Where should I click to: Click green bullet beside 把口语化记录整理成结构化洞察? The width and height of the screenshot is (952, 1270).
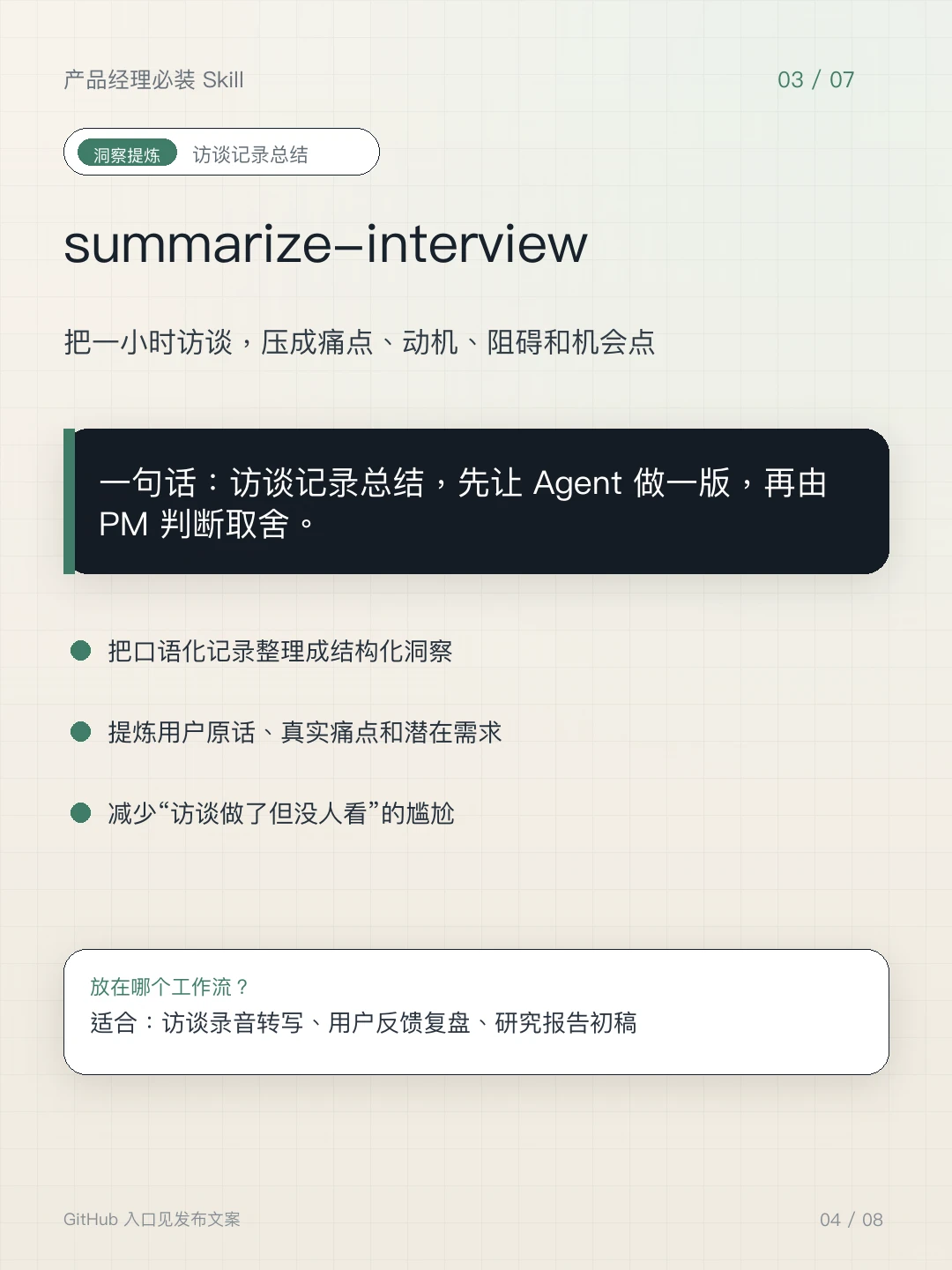click(x=81, y=651)
